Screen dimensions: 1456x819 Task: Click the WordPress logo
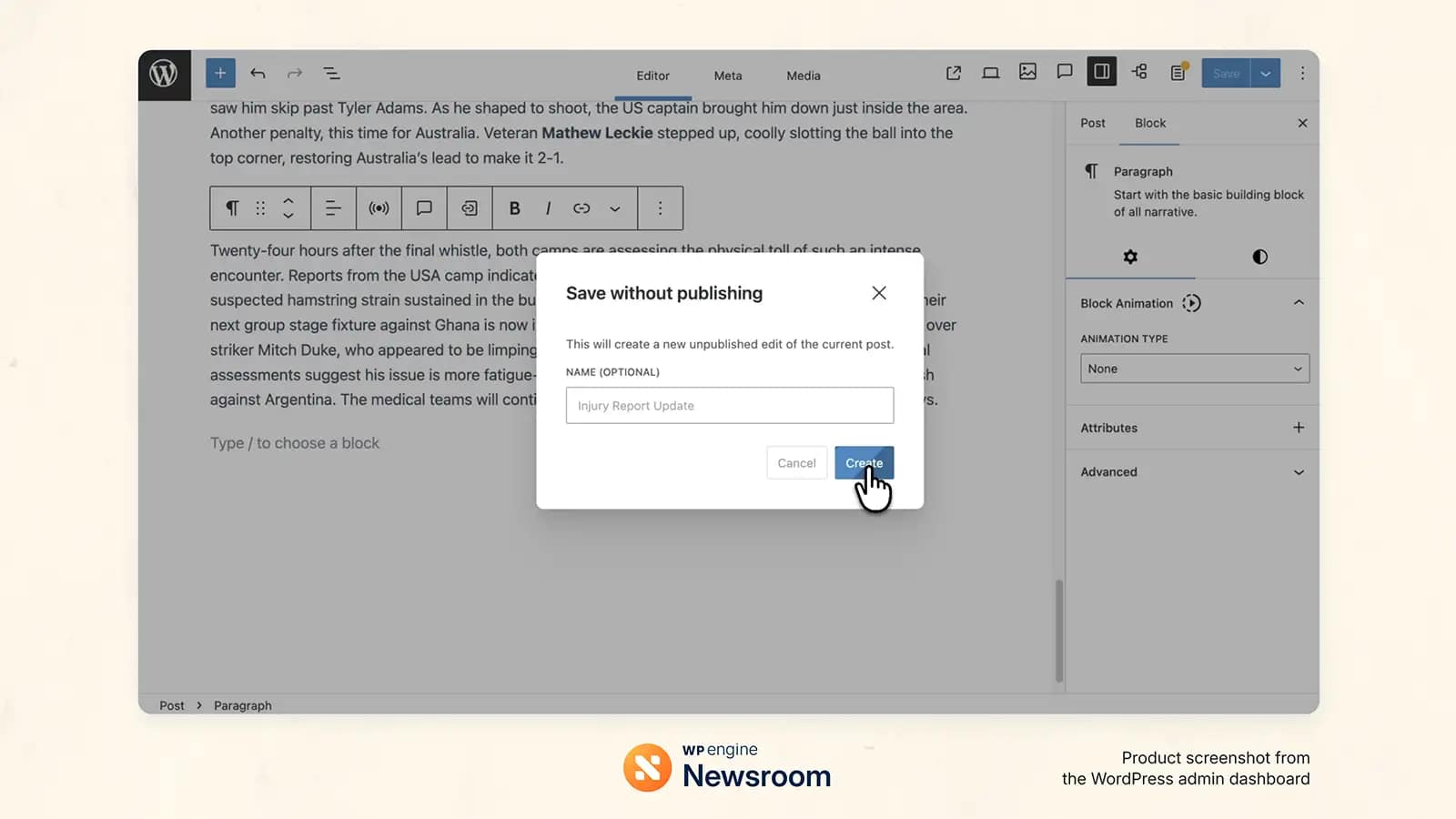[164, 75]
